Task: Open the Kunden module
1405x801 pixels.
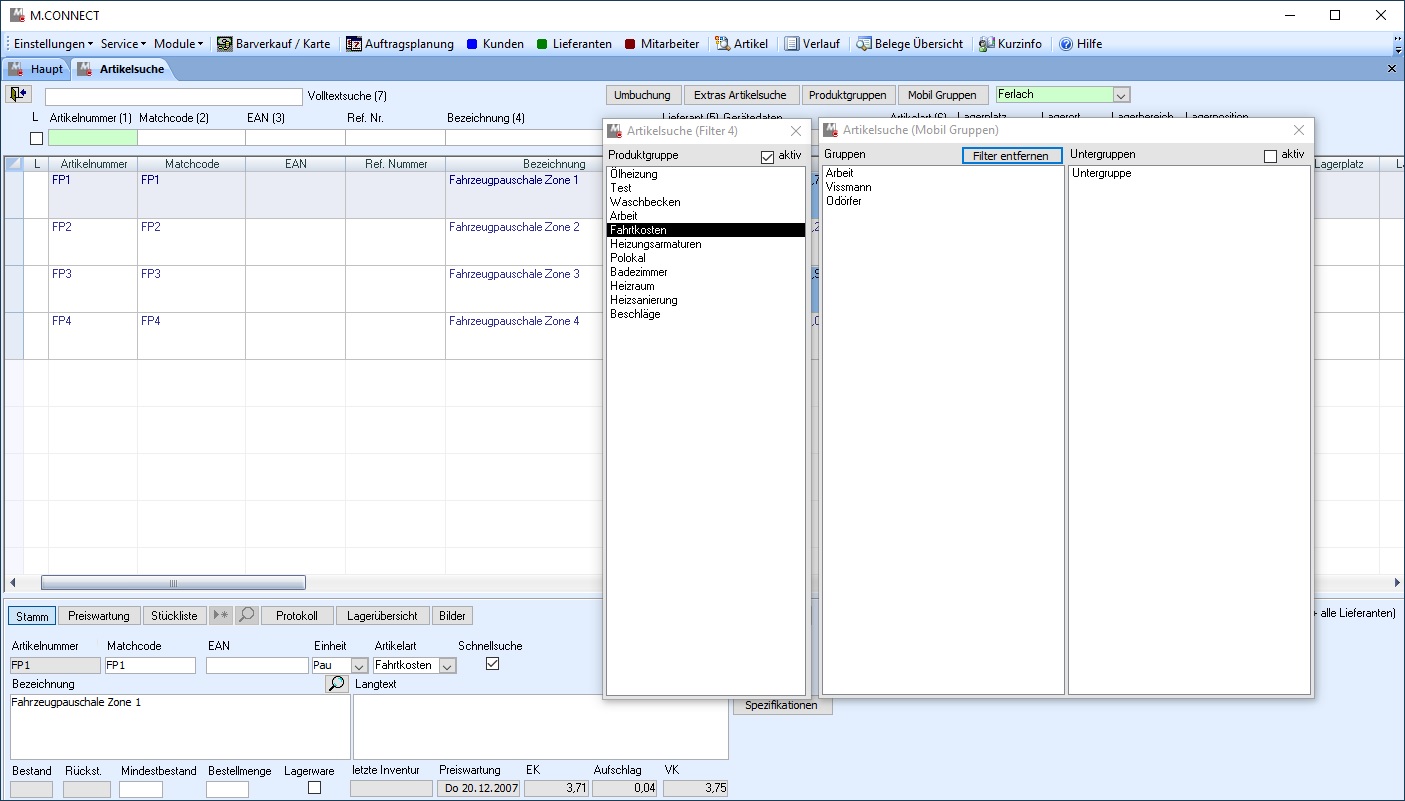Action: click(x=495, y=44)
